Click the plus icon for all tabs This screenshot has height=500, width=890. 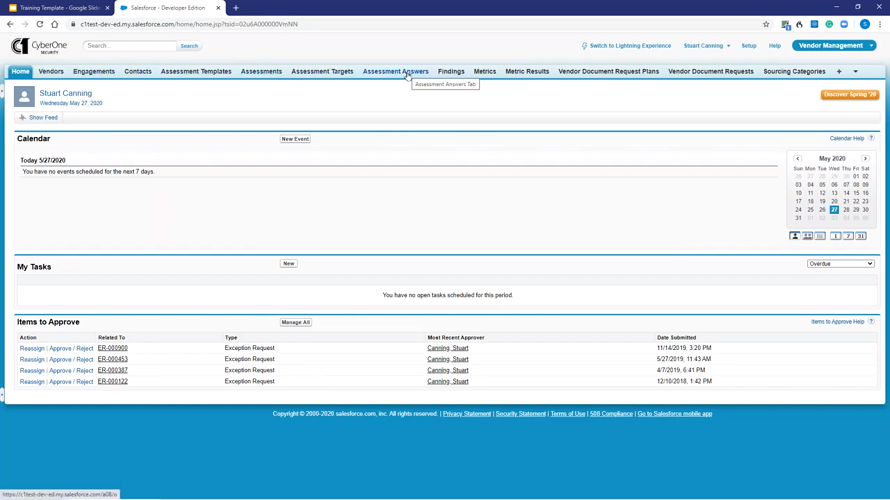coord(839,72)
